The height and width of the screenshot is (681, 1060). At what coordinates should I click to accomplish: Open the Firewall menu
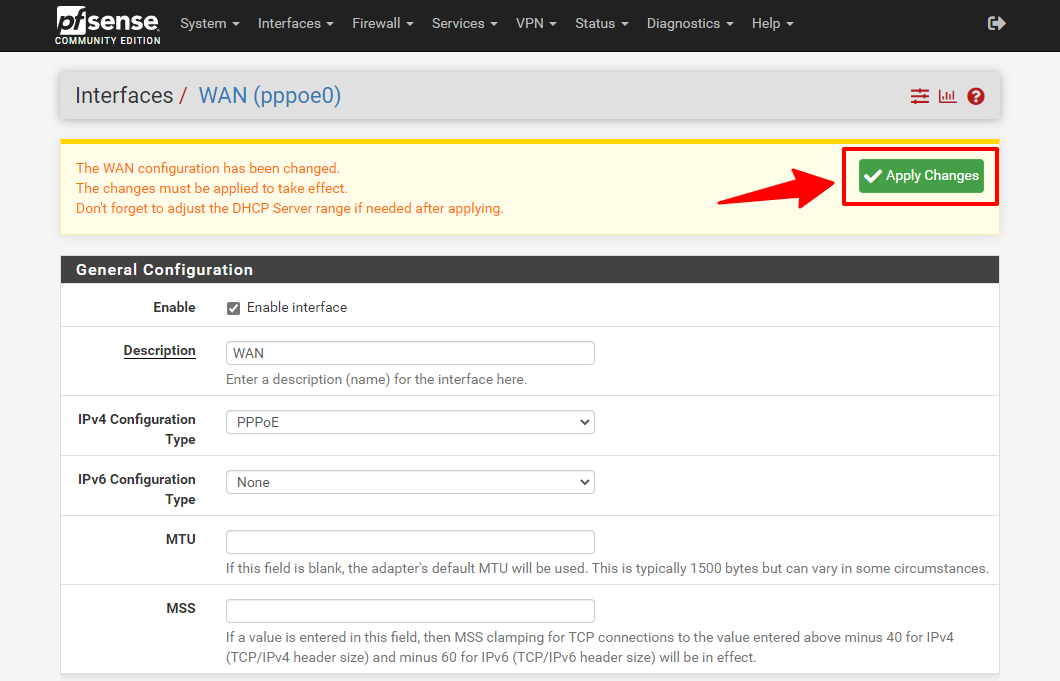382,23
